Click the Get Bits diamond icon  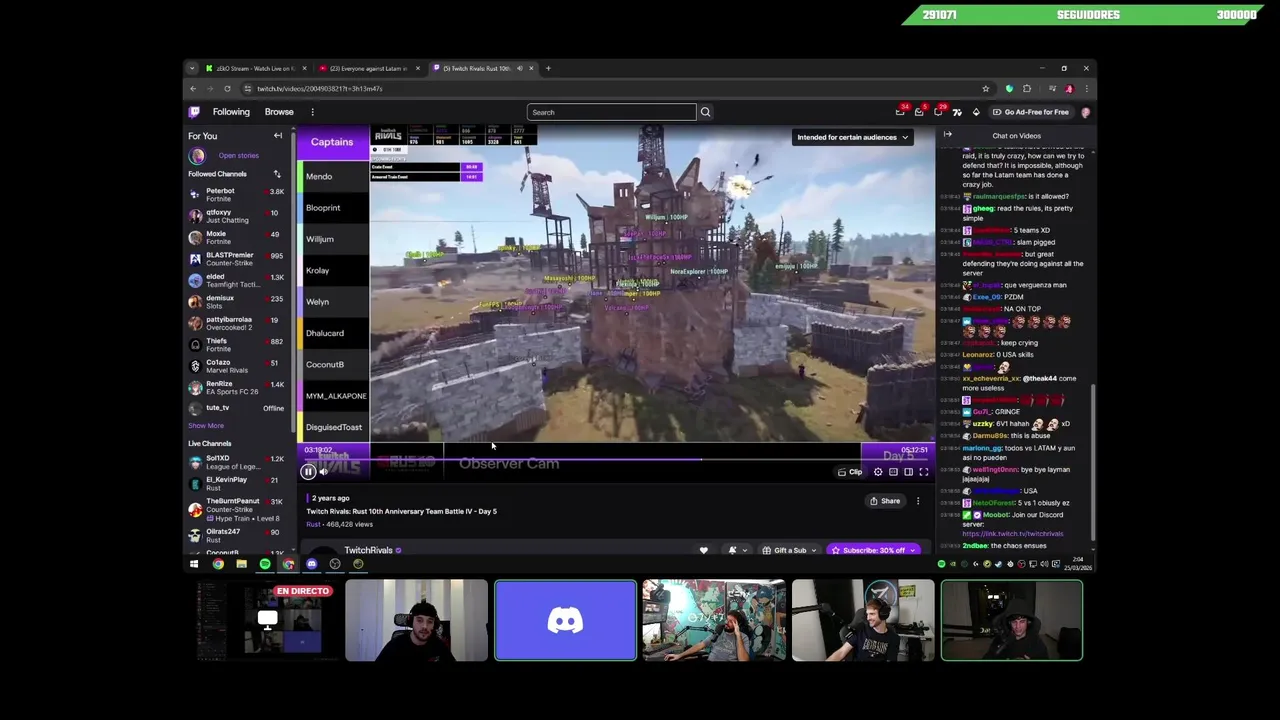pyautogui.click(x=976, y=112)
